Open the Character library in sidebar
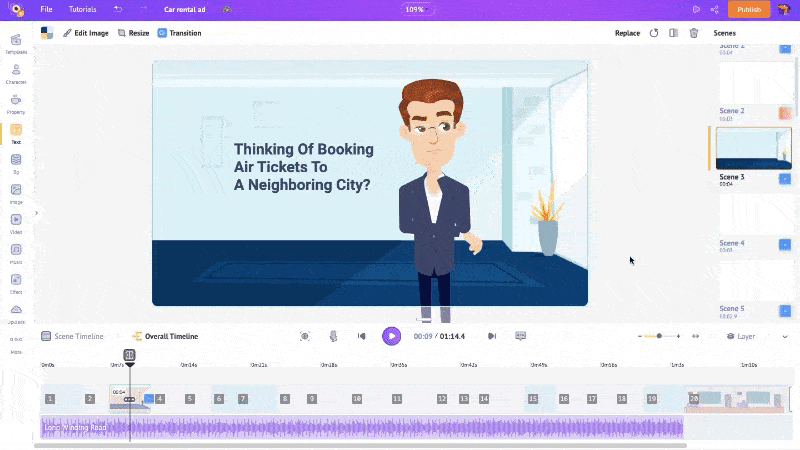The width and height of the screenshot is (800, 450). [16, 73]
